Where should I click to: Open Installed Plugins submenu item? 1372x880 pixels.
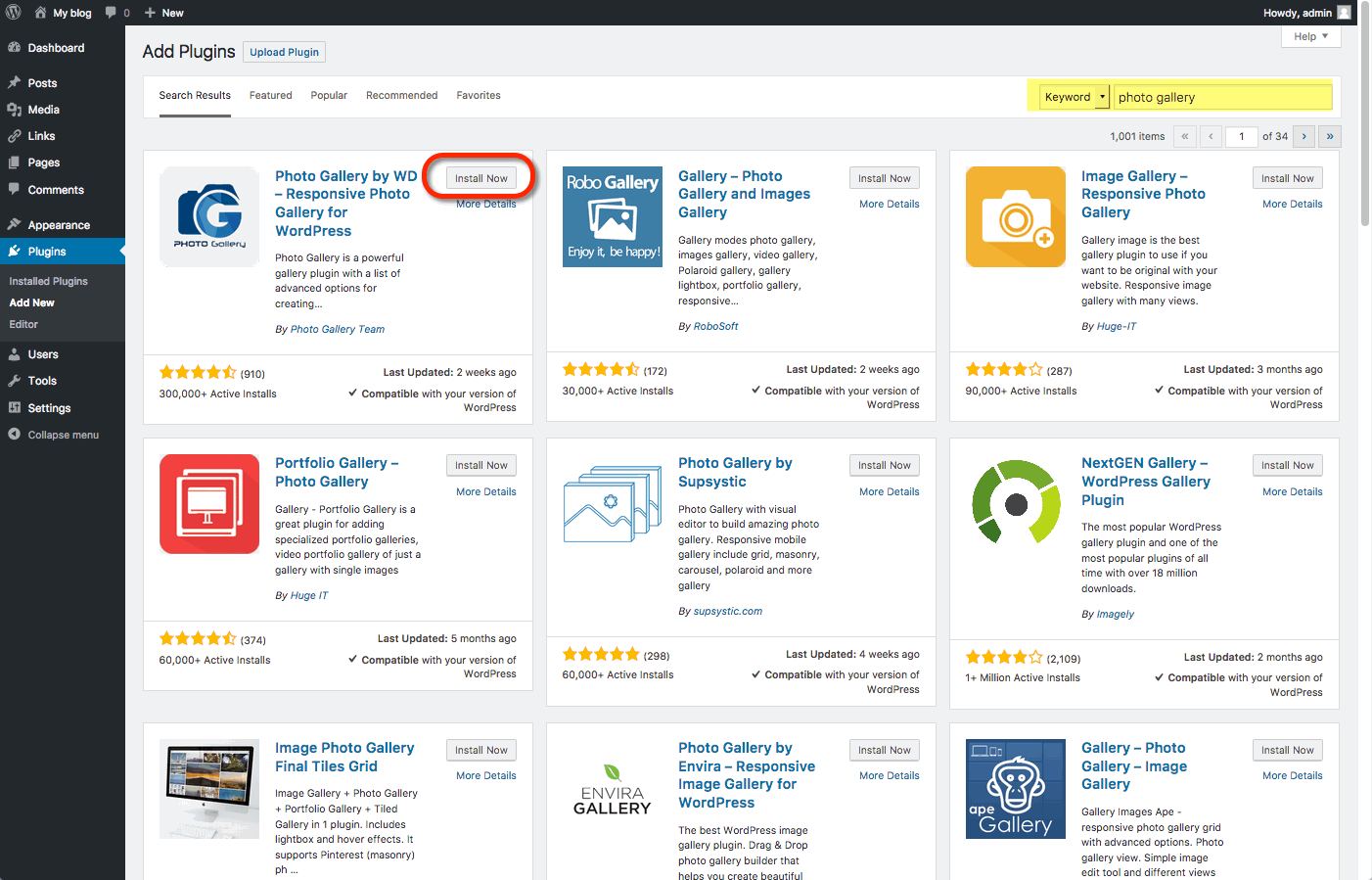coord(49,281)
